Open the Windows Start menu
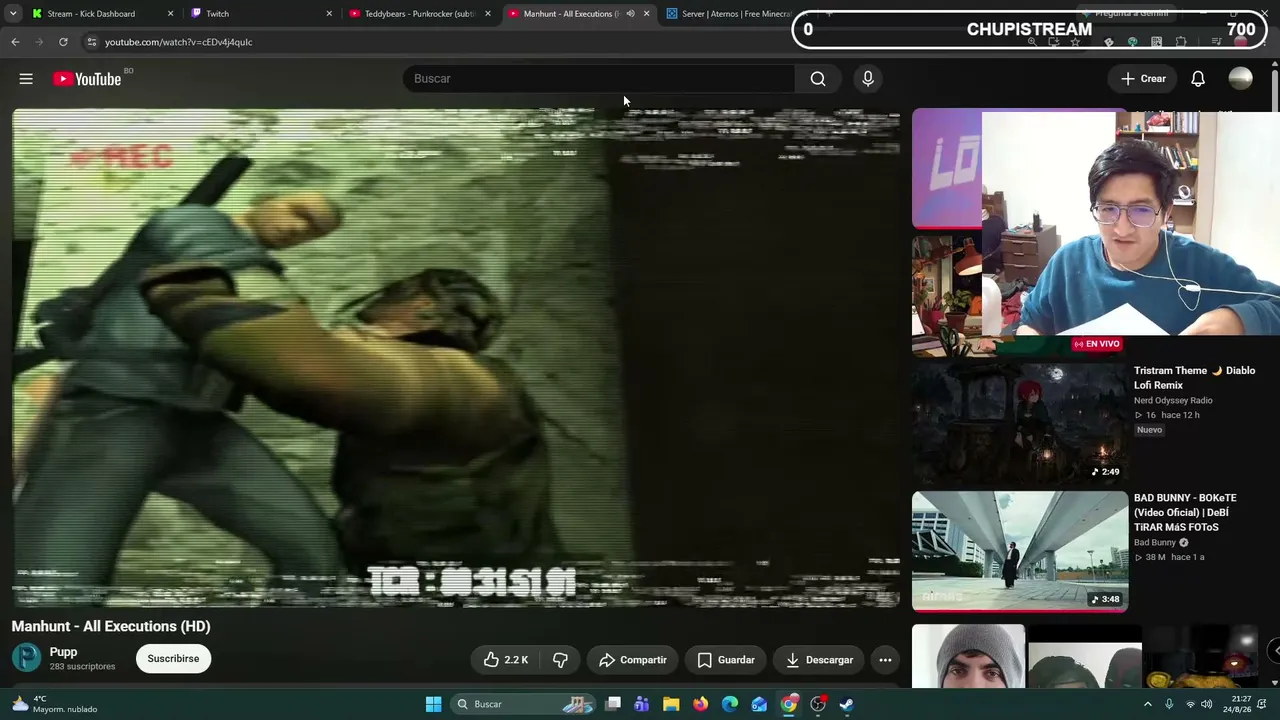This screenshot has height=720, width=1280. pos(433,704)
